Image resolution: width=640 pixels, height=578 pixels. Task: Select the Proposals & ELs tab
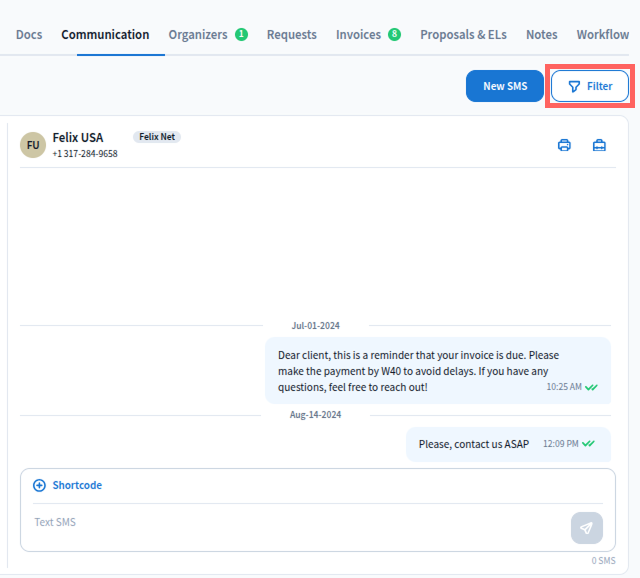point(463,34)
